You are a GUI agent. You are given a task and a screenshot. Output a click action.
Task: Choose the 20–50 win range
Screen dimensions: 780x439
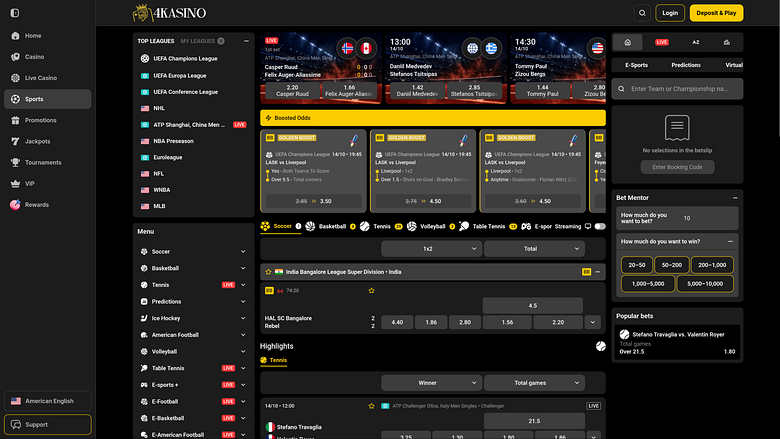[637, 265]
